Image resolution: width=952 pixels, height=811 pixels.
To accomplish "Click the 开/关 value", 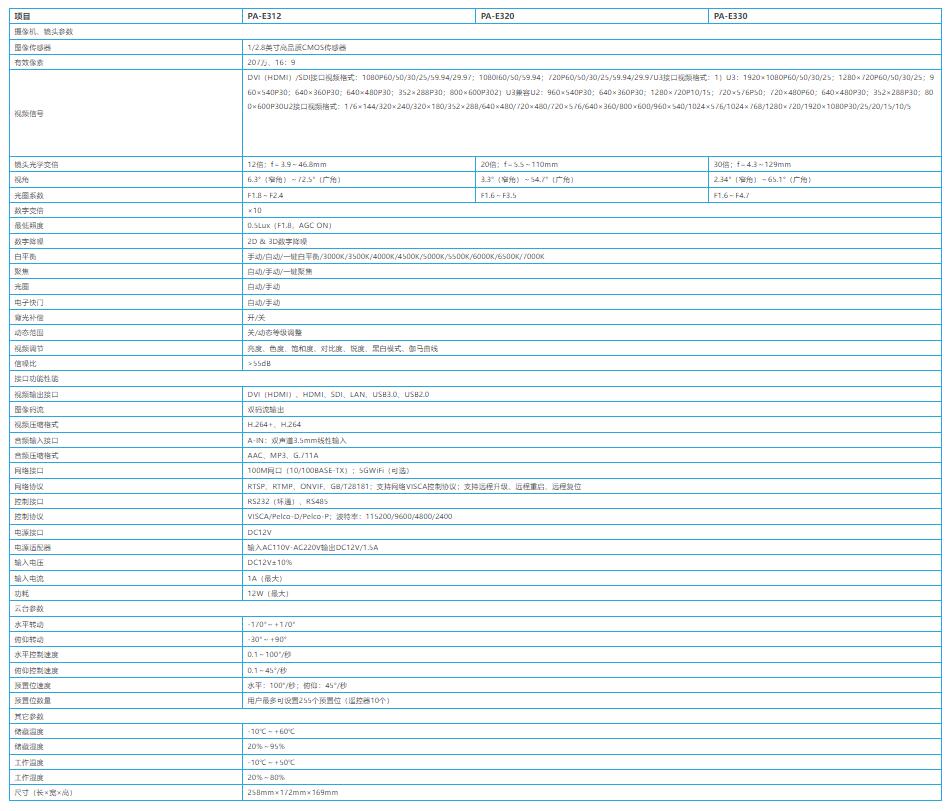I will click(x=256, y=317).
